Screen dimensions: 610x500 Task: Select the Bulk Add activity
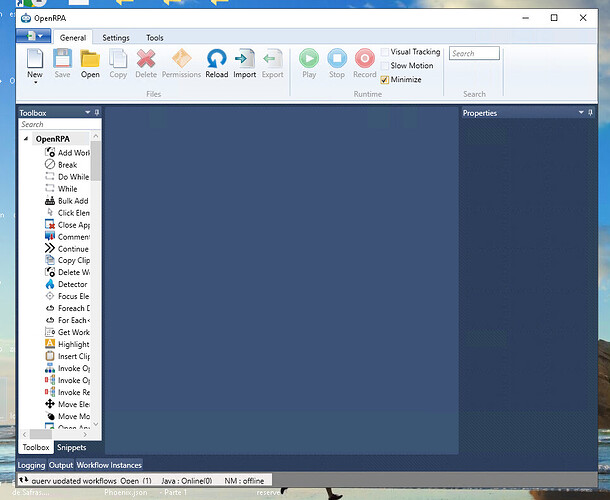[x=67, y=201]
